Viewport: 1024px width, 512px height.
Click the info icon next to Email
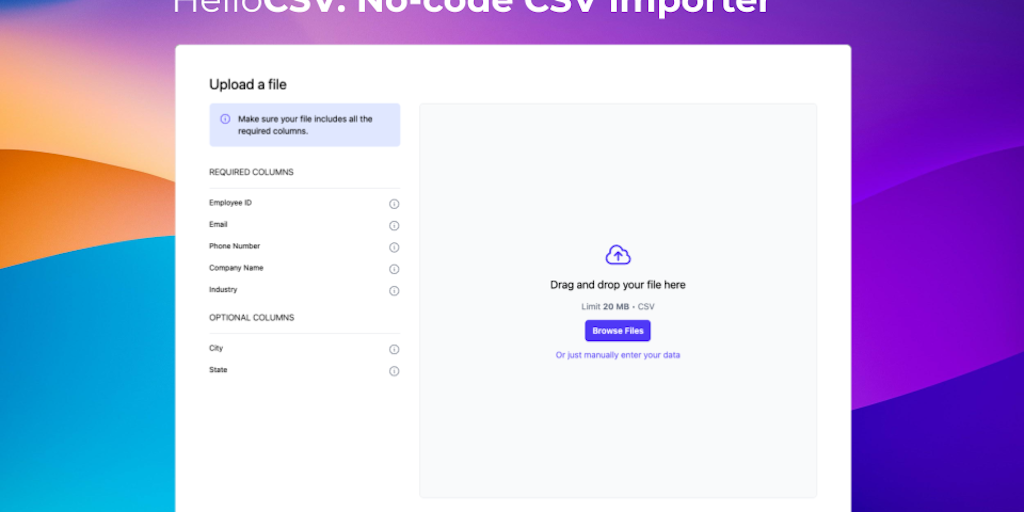394,226
